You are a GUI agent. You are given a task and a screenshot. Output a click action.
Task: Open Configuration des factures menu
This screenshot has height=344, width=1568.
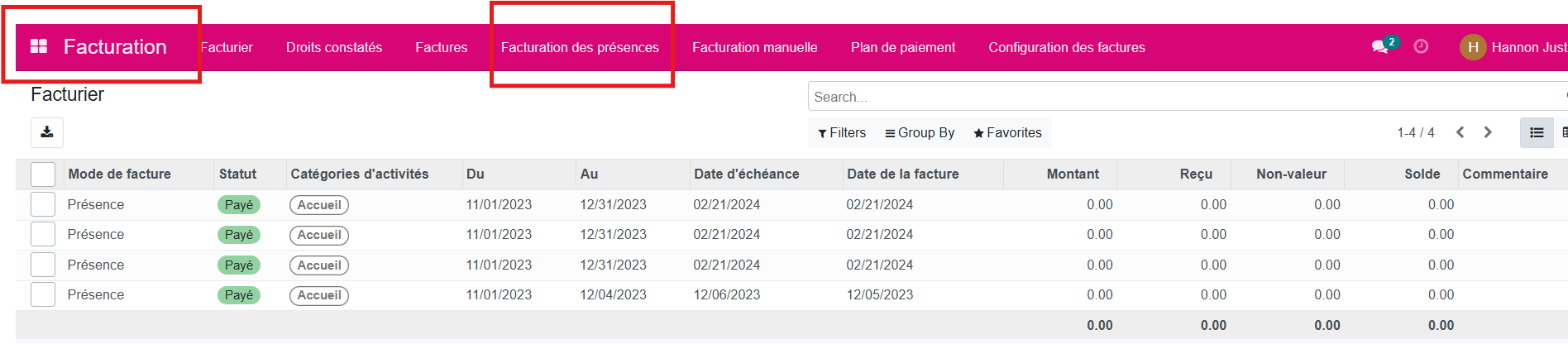1066,47
